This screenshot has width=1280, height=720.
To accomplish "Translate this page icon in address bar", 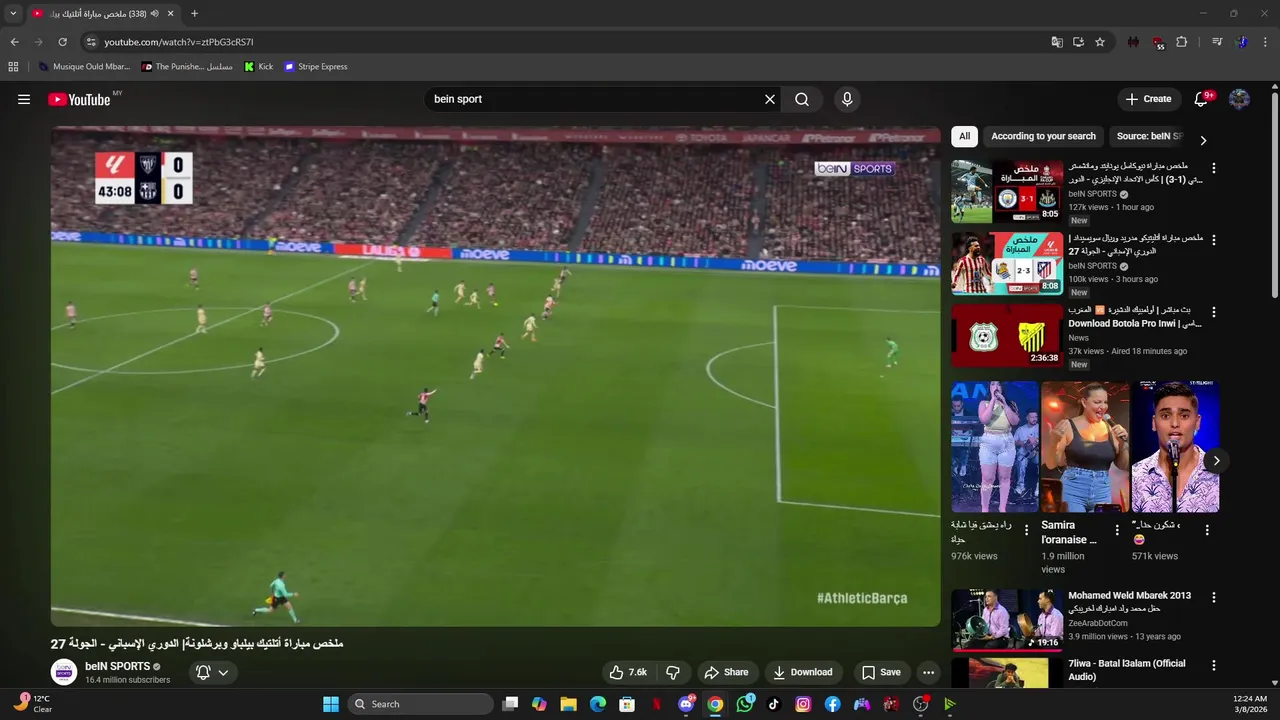I will coord(1057,42).
